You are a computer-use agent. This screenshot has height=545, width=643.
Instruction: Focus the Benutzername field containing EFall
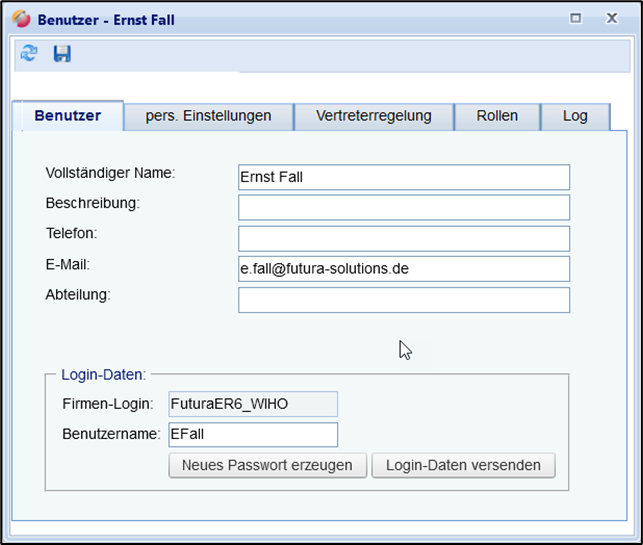253,435
